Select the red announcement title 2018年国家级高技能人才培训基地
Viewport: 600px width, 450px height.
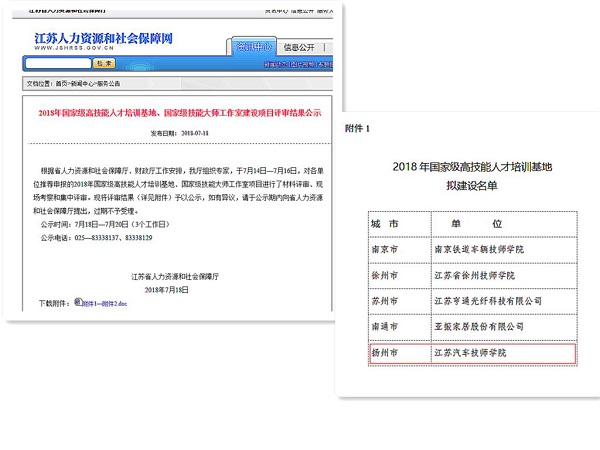pyautogui.click(x=179, y=113)
